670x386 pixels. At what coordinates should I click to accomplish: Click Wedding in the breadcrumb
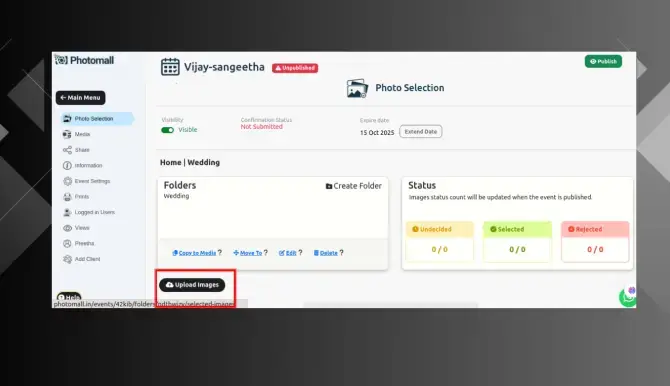(x=203, y=162)
